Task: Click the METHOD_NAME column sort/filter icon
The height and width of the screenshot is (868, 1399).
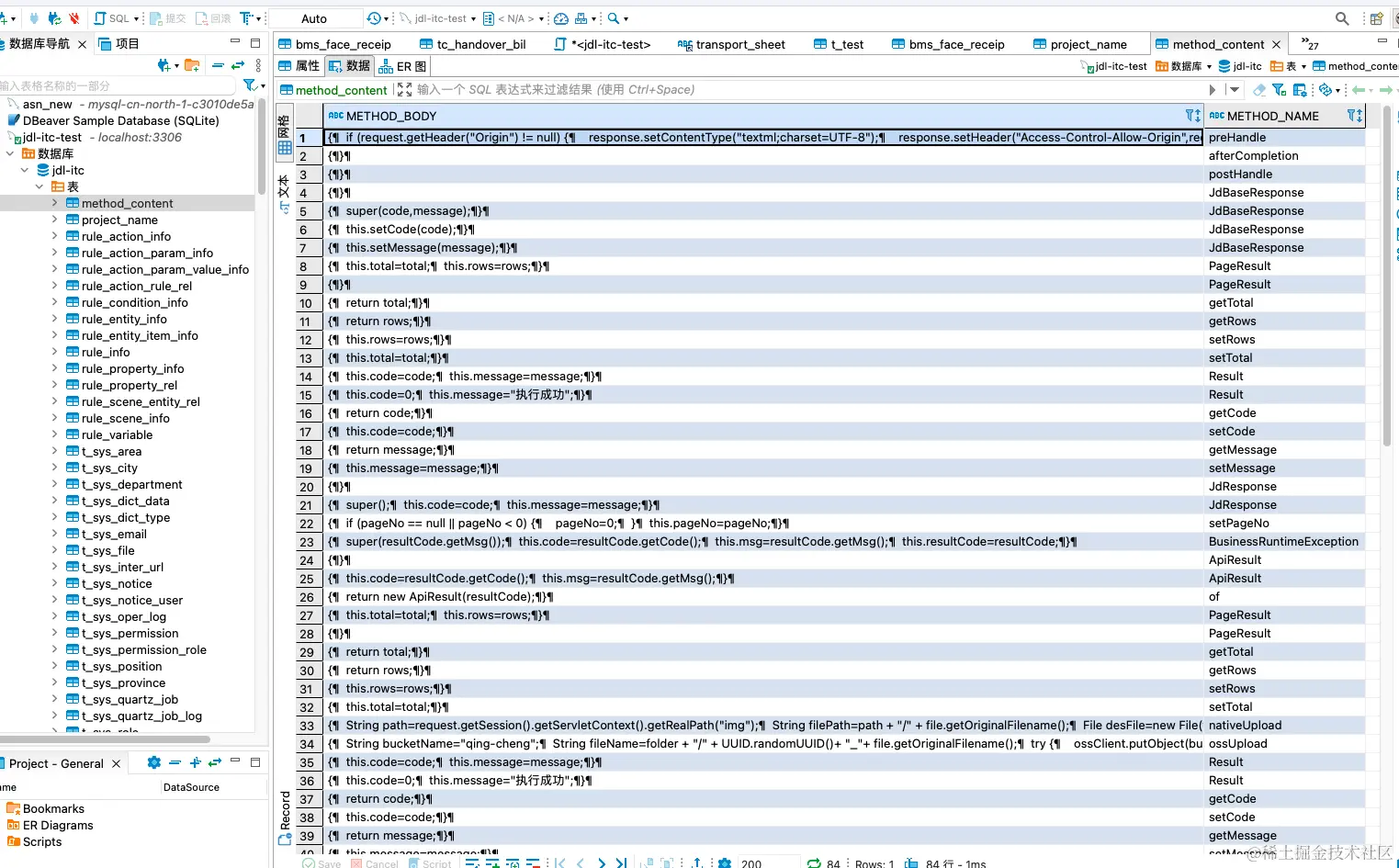Action: click(x=1354, y=116)
